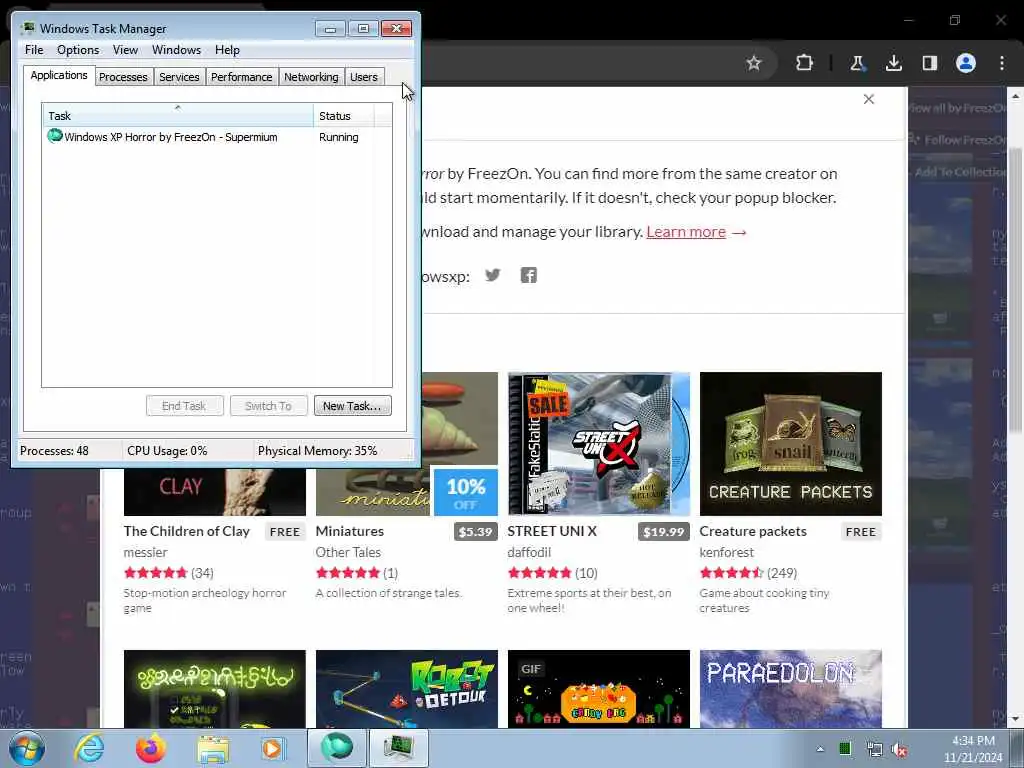The width and height of the screenshot is (1024, 768).
Task: Click the $5.39 price tag on Miniatures
Action: coord(475,532)
